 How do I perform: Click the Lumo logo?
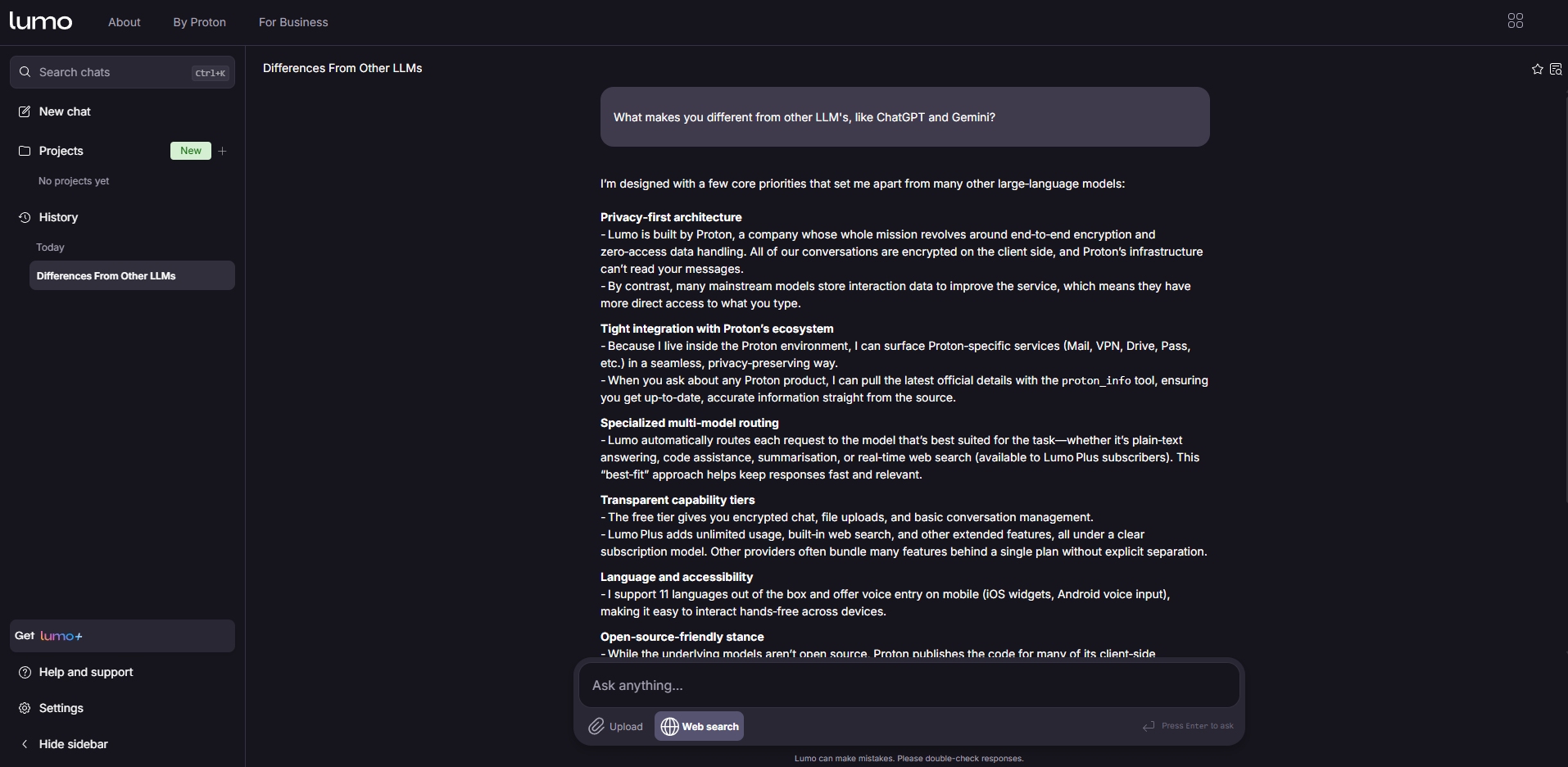[41, 21]
